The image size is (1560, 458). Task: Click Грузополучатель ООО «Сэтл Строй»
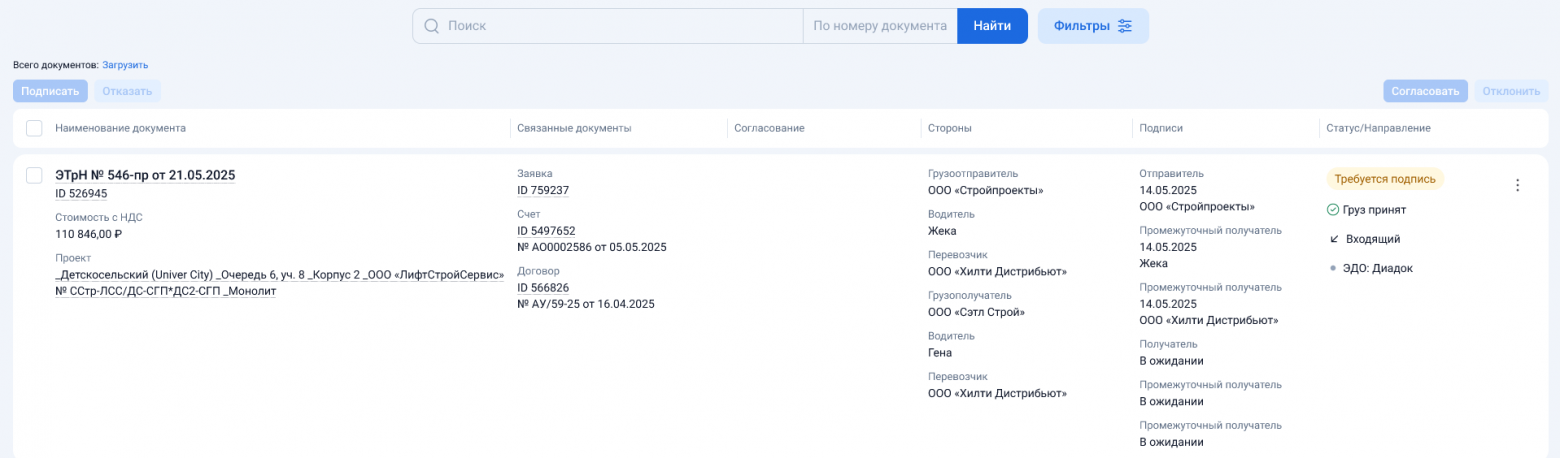[x=977, y=312]
